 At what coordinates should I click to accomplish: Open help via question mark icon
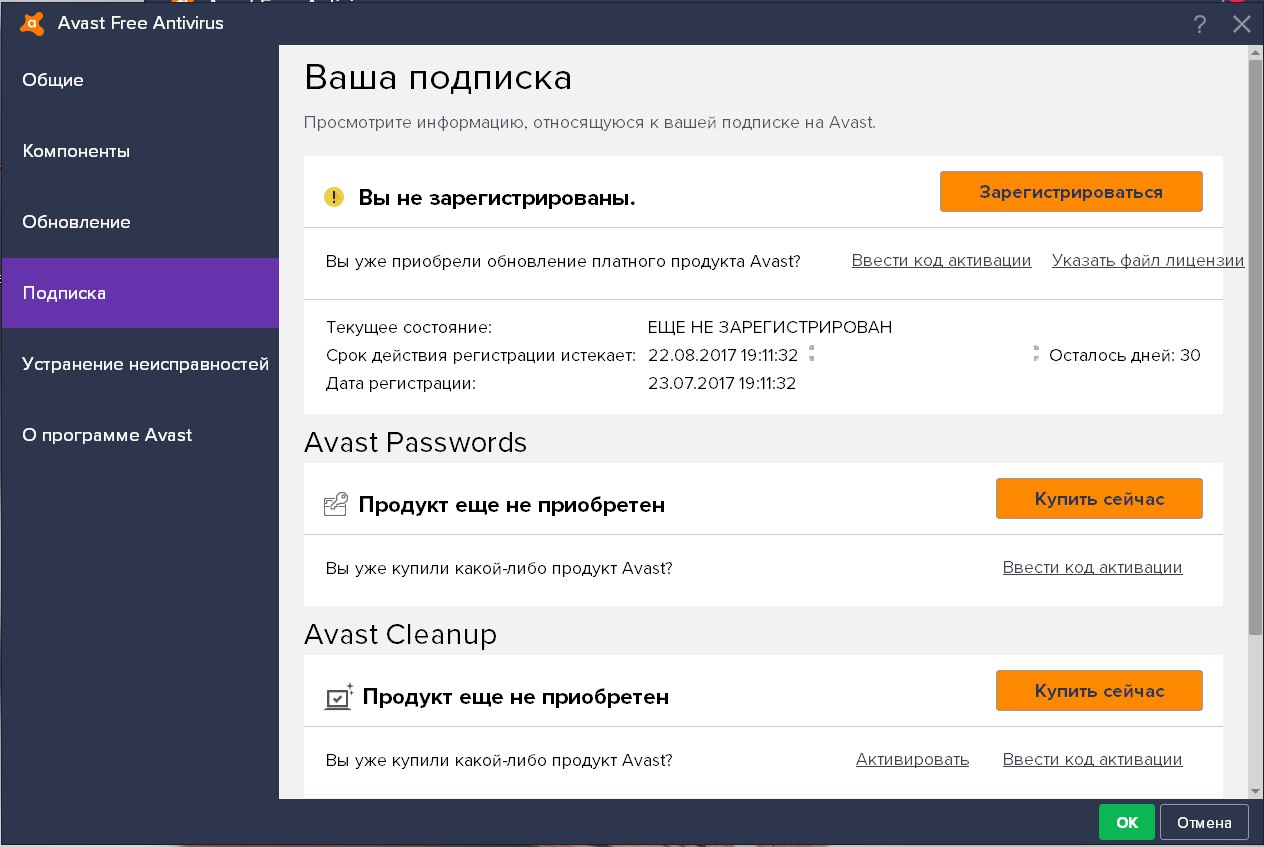tap(1200, 25)
